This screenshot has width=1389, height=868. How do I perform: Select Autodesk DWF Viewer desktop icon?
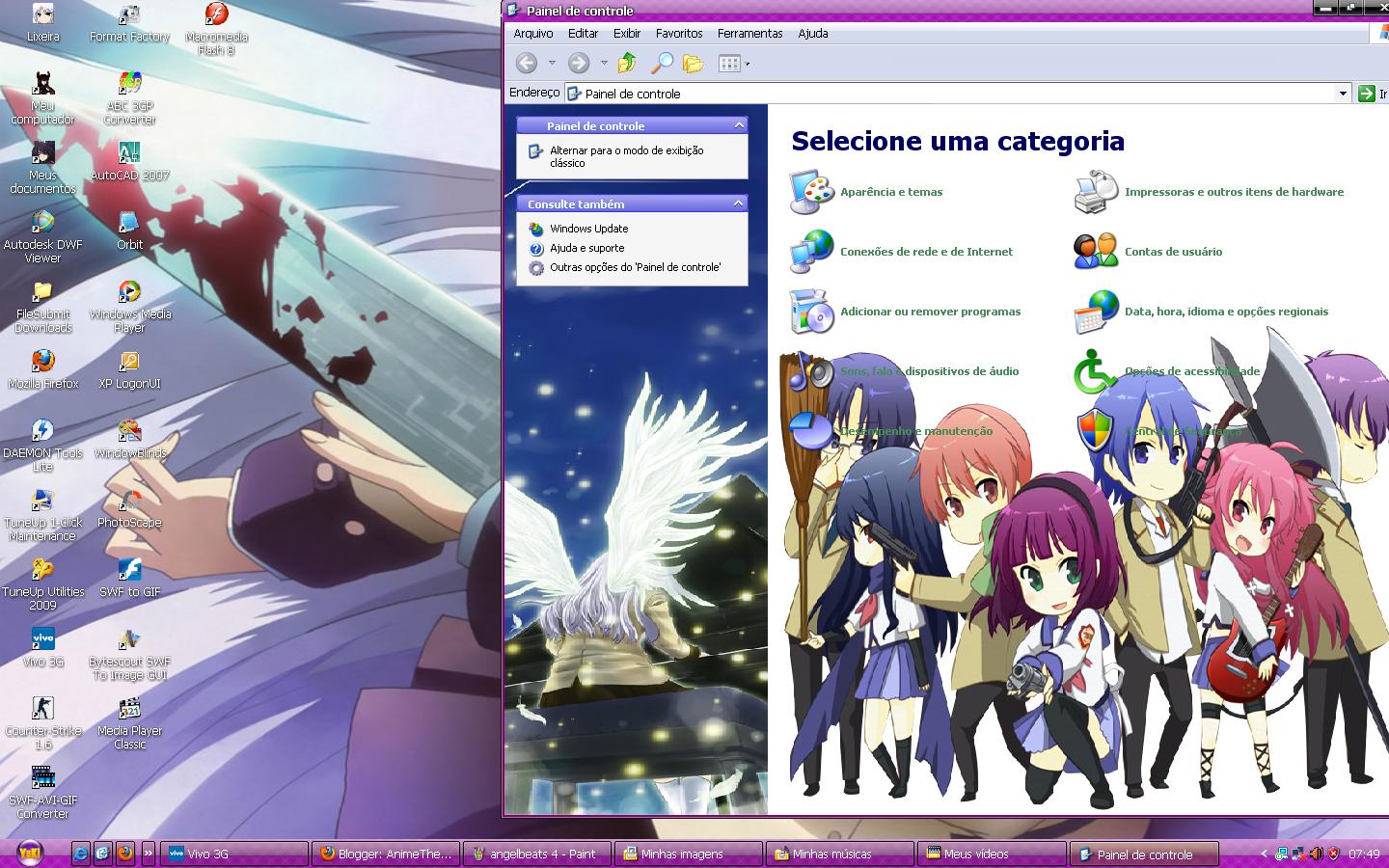pyautogui.click(x=42, y=237)
